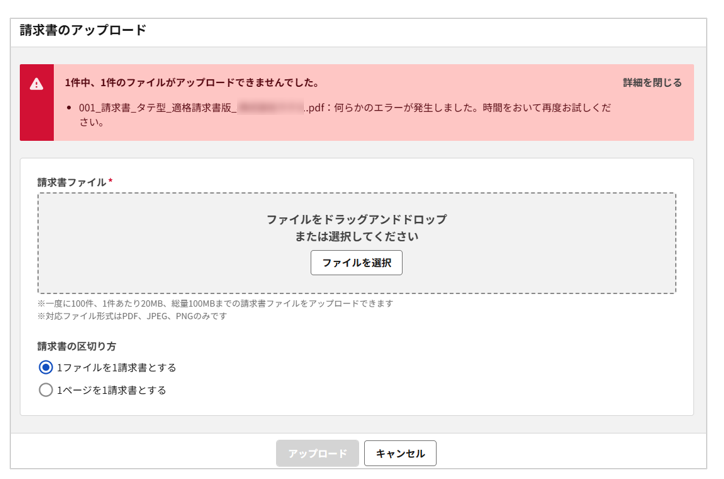
Task: Click the greyed-out アップロード button
Action: click(317, 453)
